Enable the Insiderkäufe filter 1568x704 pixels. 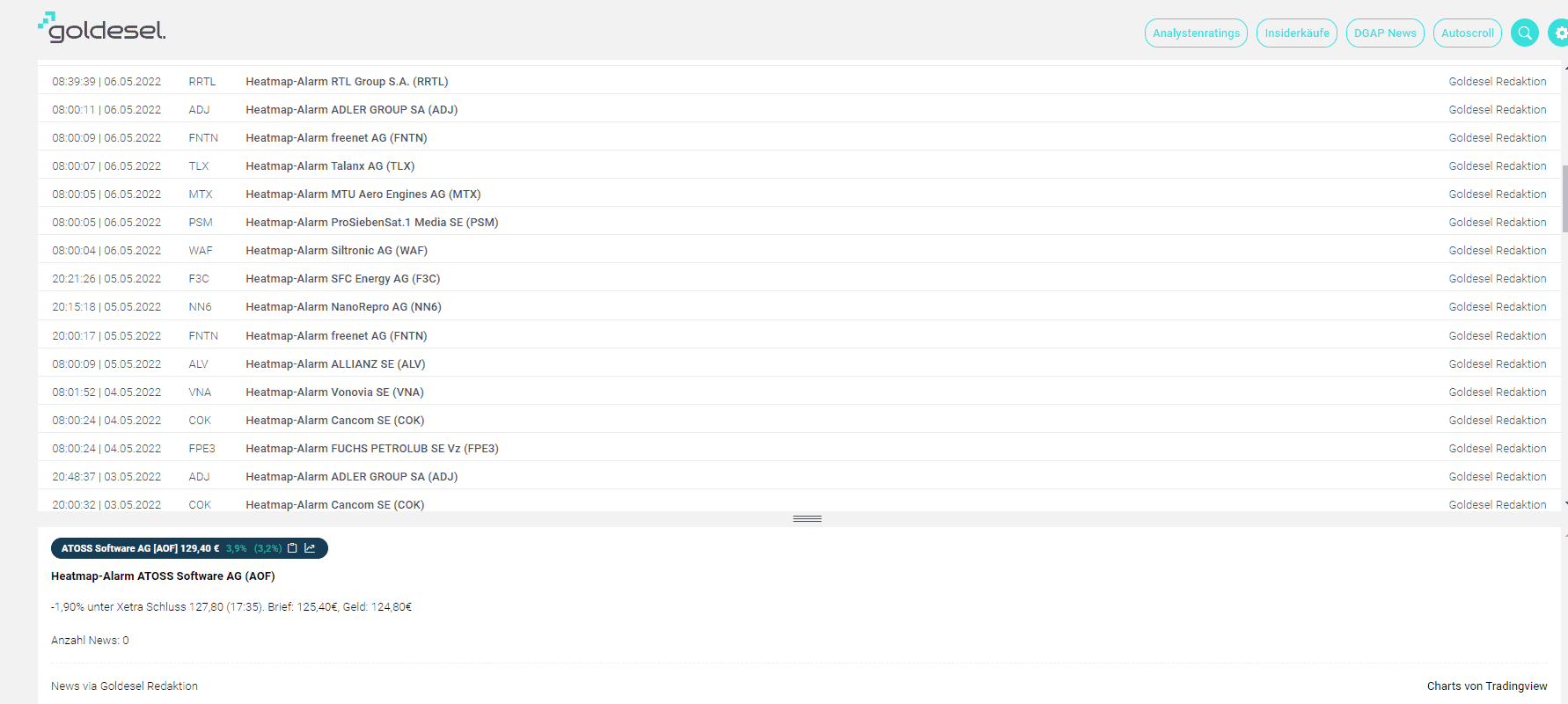(1296, 33)
